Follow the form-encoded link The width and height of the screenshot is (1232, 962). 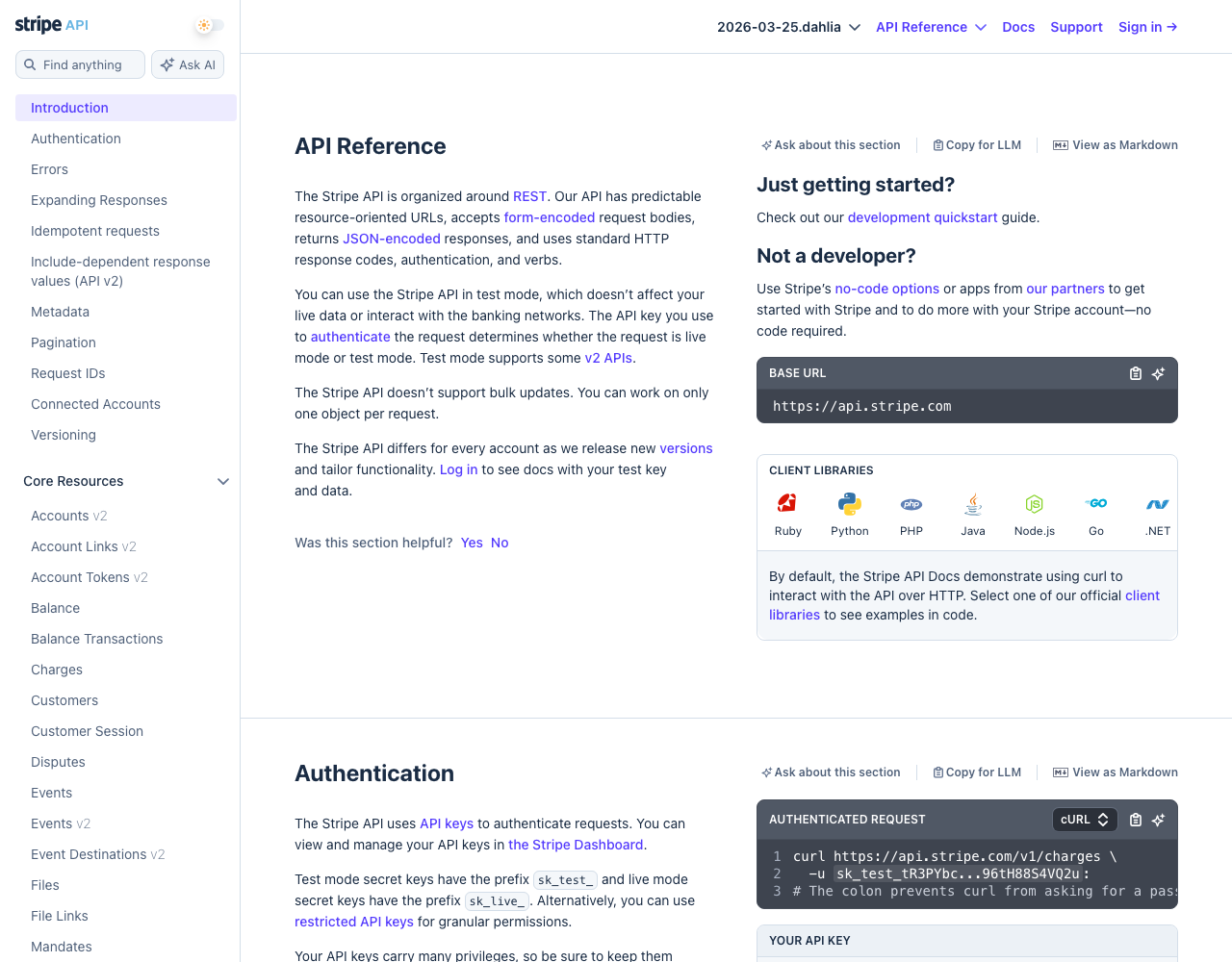(x=550, y=217)
